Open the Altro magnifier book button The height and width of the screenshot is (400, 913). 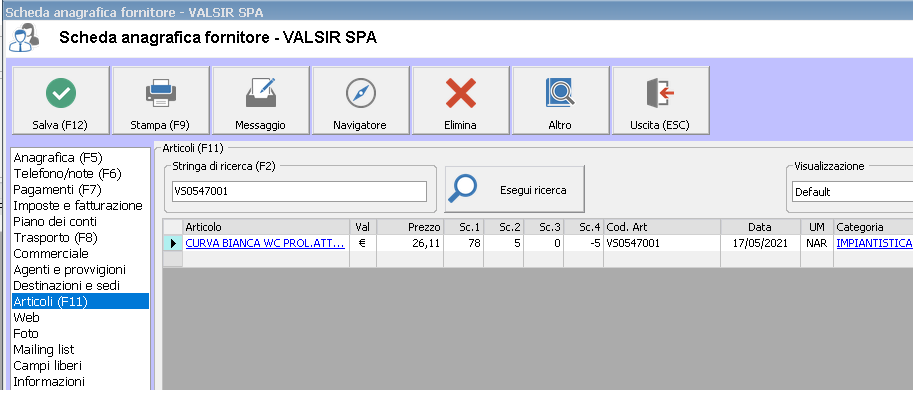pyautogui.click(x=561, y=100)
